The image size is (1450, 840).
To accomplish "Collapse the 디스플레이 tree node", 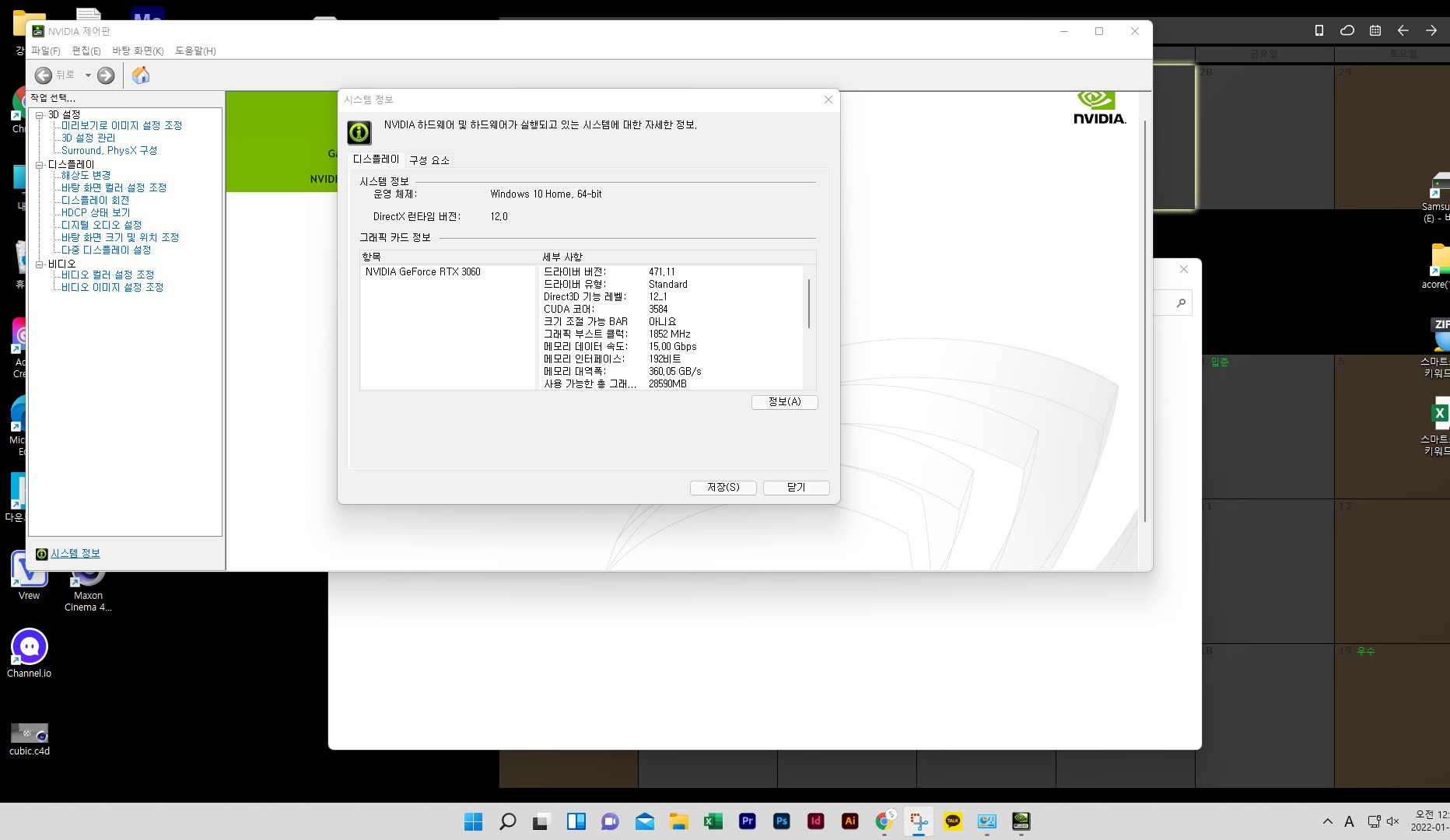I will click(40, 165).
